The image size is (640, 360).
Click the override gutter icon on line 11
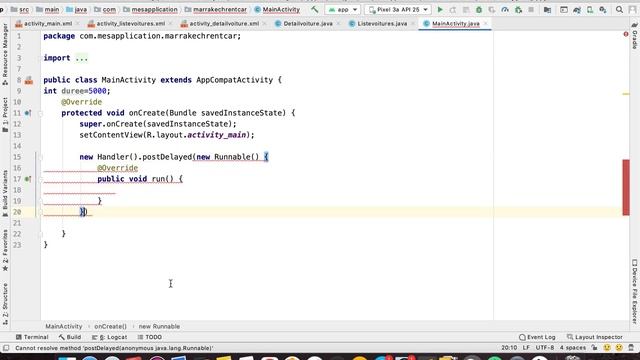[28, 113]
